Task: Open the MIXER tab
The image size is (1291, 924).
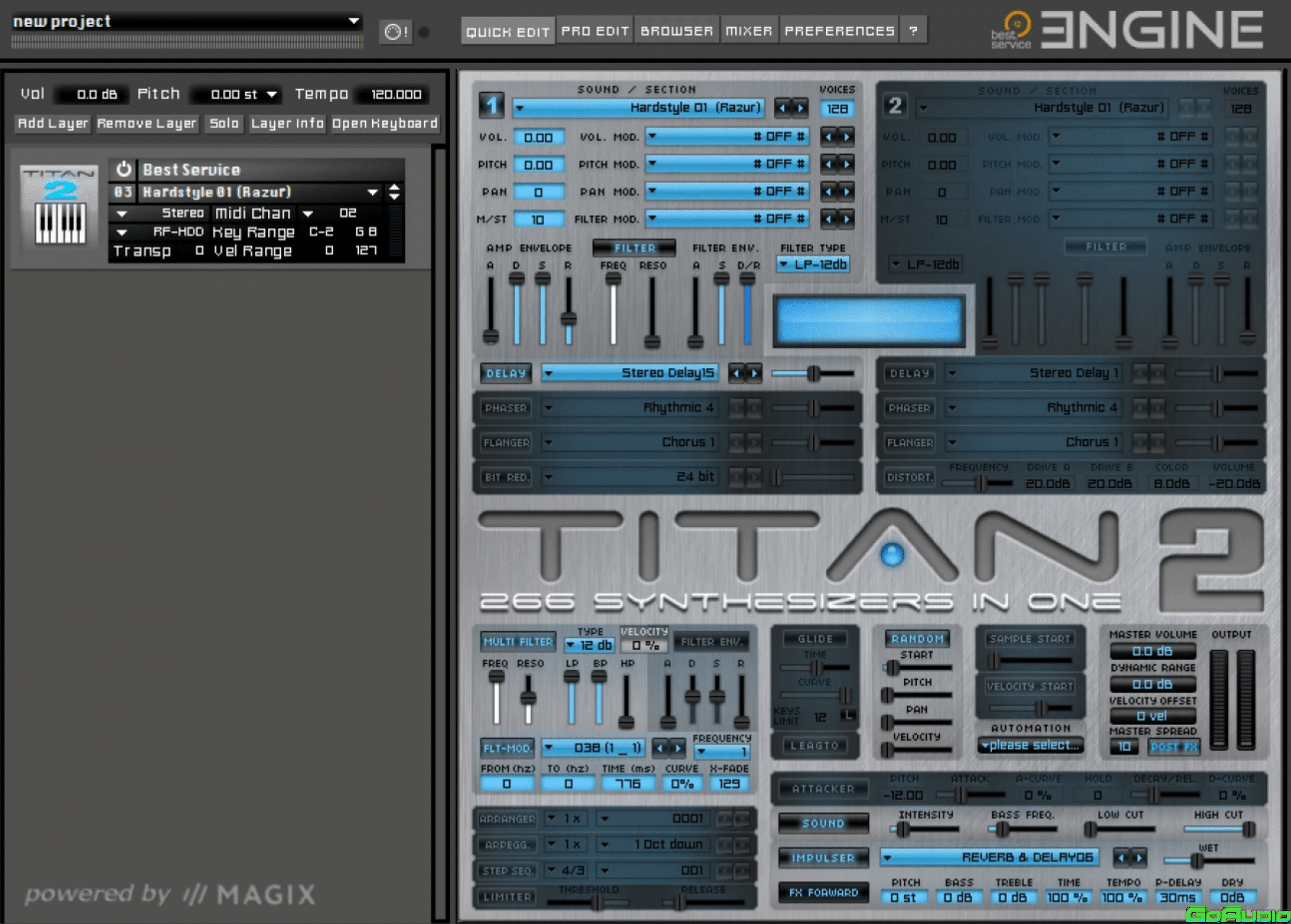Action: [x=748, y=32]
